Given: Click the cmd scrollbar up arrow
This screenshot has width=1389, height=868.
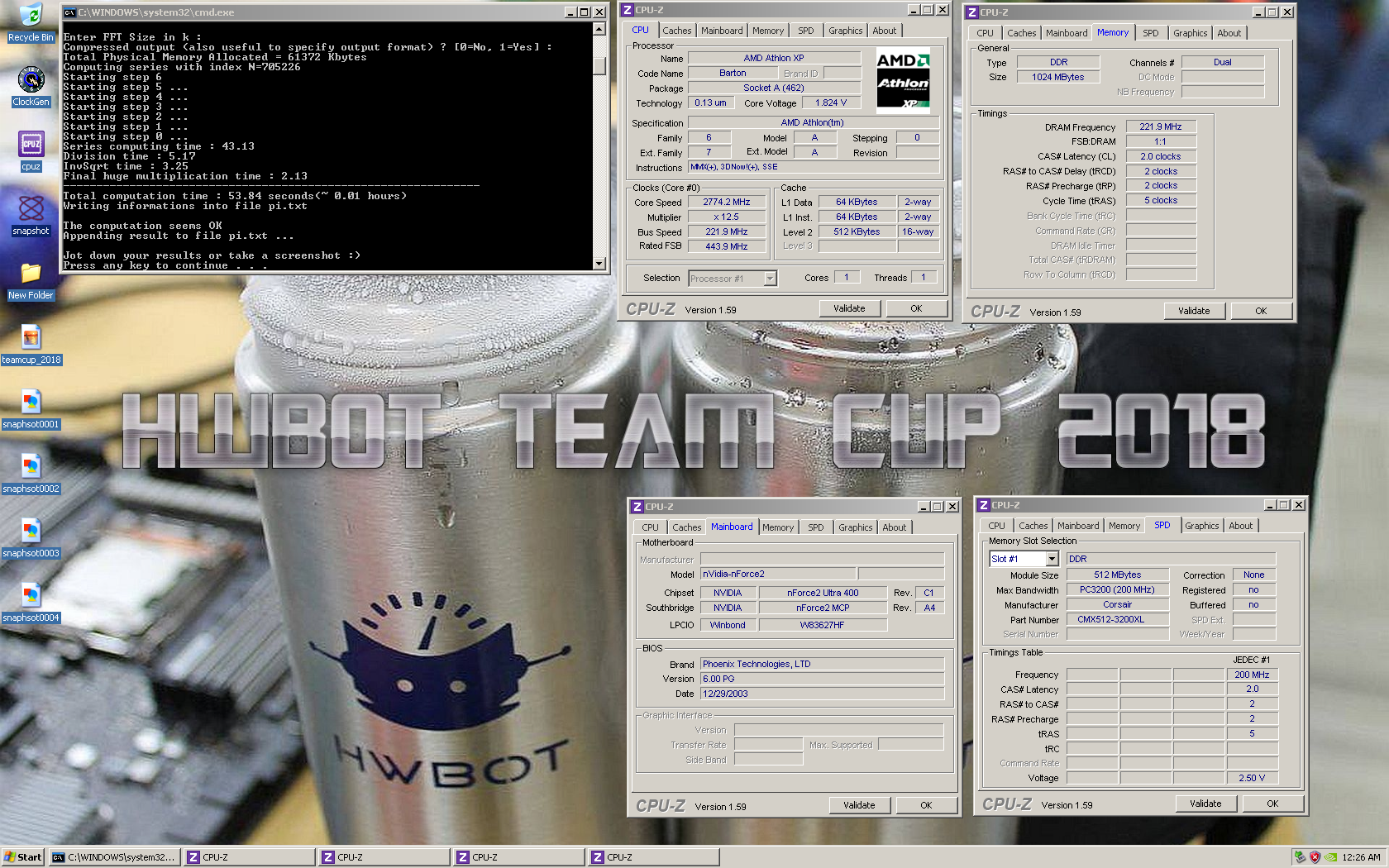Looking at the screenshot, I should click(599, 29).
